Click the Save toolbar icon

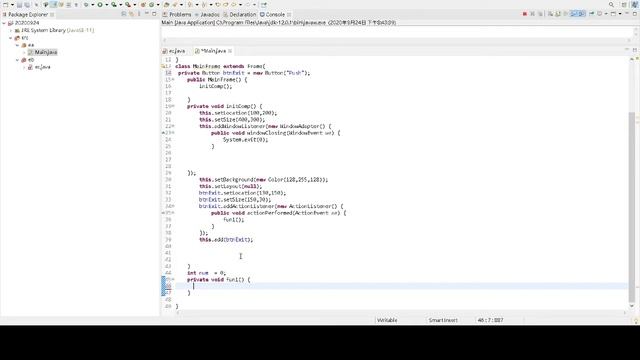click(x=19, y=4)
